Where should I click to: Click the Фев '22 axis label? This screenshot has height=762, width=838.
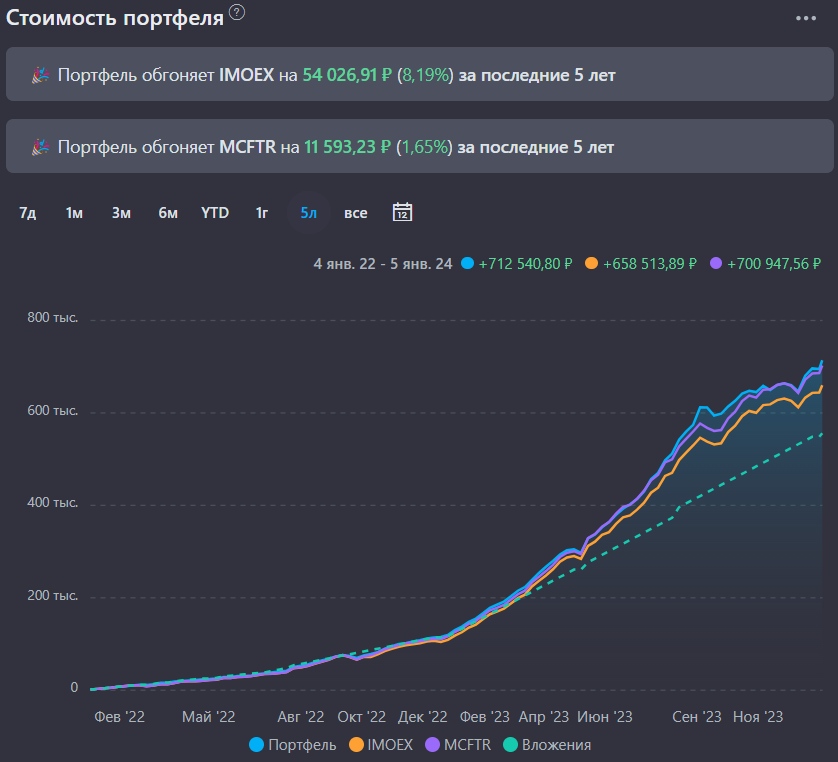(120, 717)
